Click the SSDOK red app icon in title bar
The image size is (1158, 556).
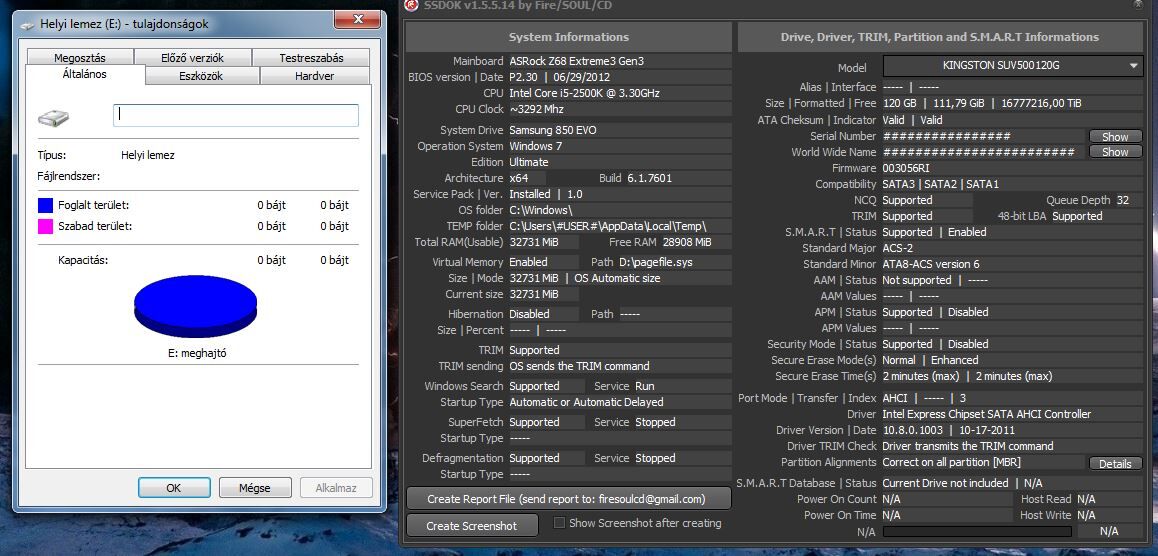[x=412, y=5]
